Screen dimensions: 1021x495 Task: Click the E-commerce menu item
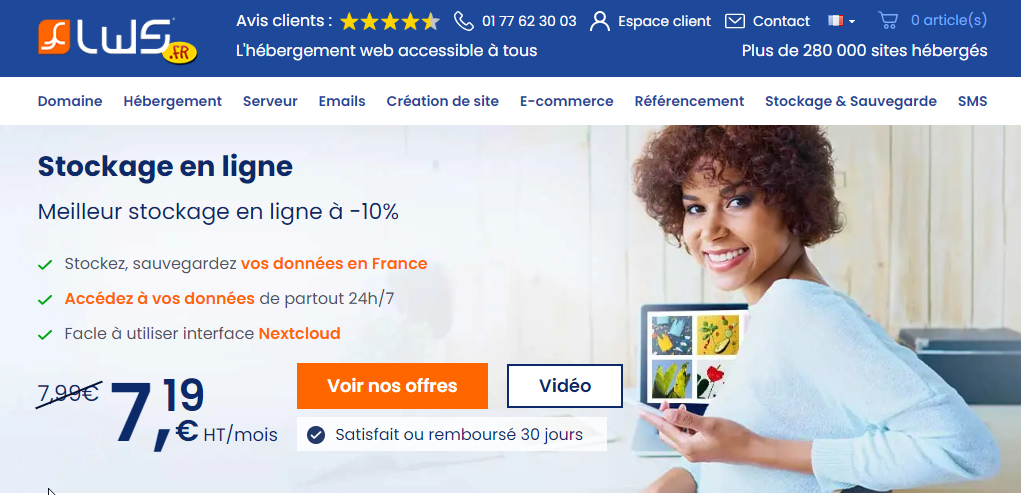point(566,101)
